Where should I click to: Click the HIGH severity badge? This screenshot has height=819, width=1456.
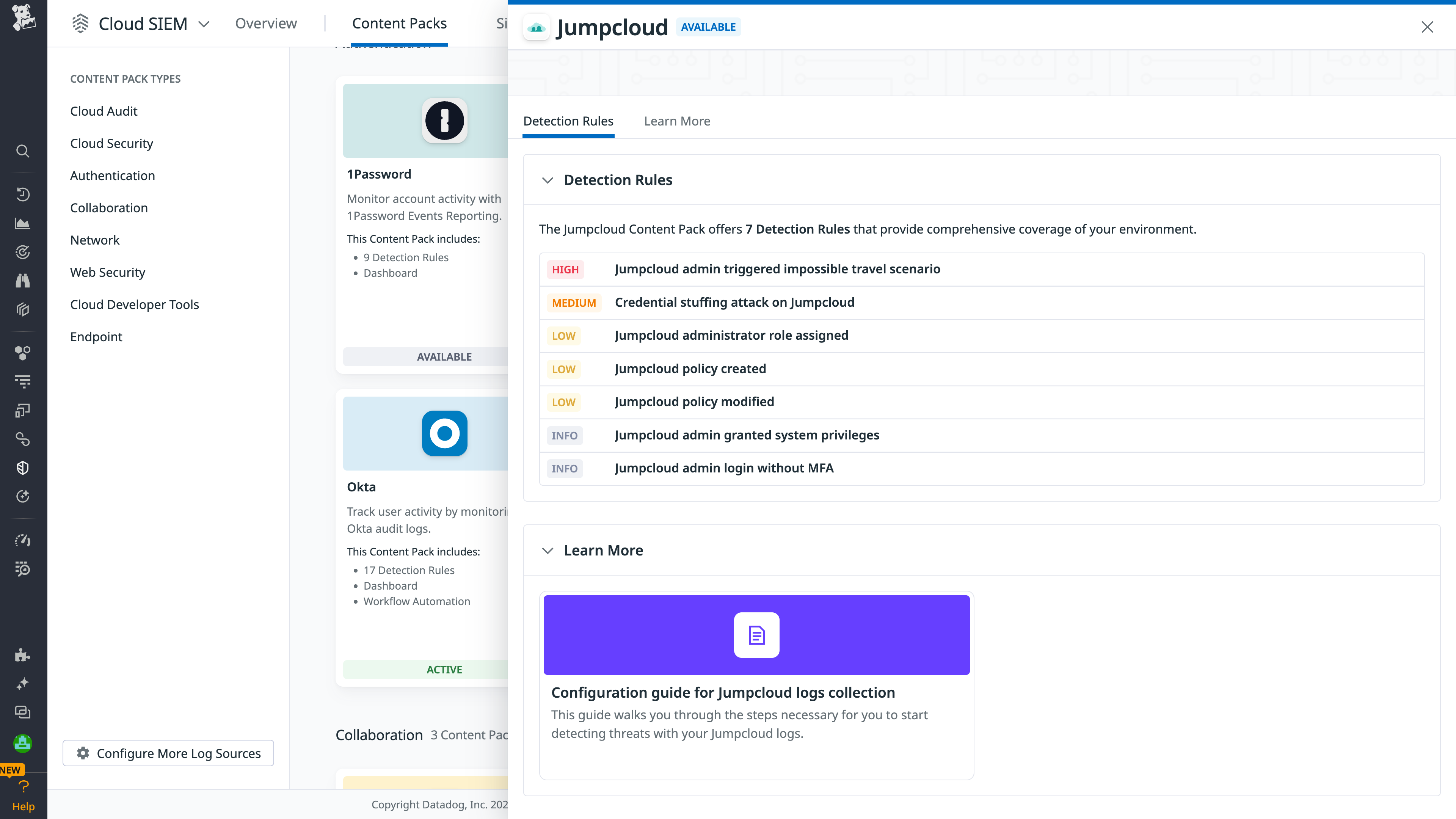point(565,269)
